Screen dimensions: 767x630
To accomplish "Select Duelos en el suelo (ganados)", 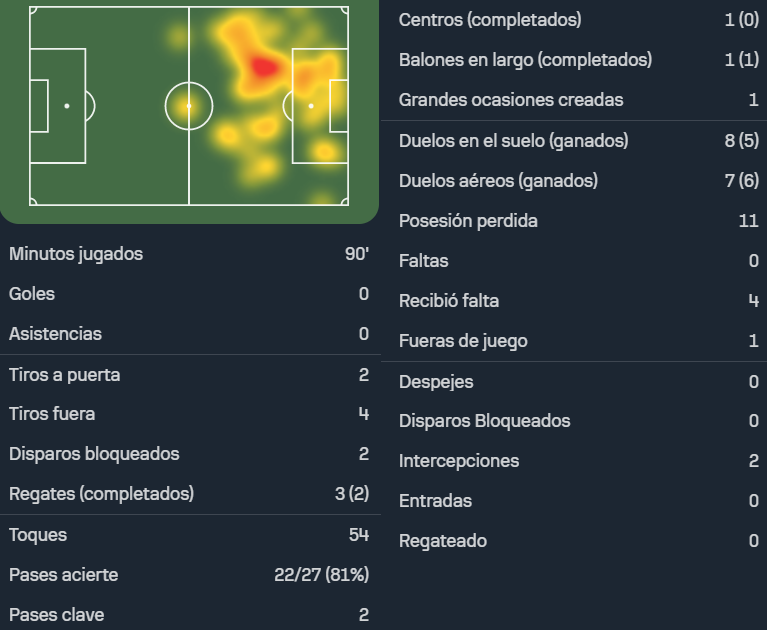I will click(x=574, y=141).
